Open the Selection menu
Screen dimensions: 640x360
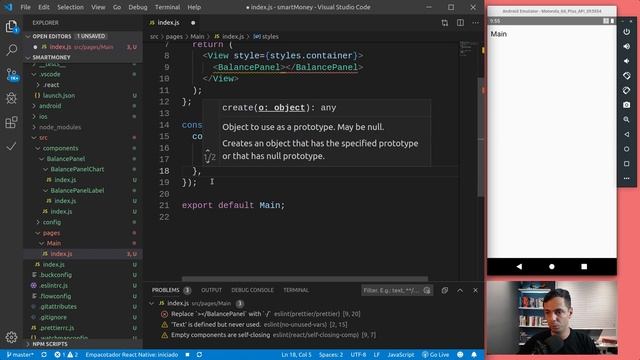click(x=70, y=7)
